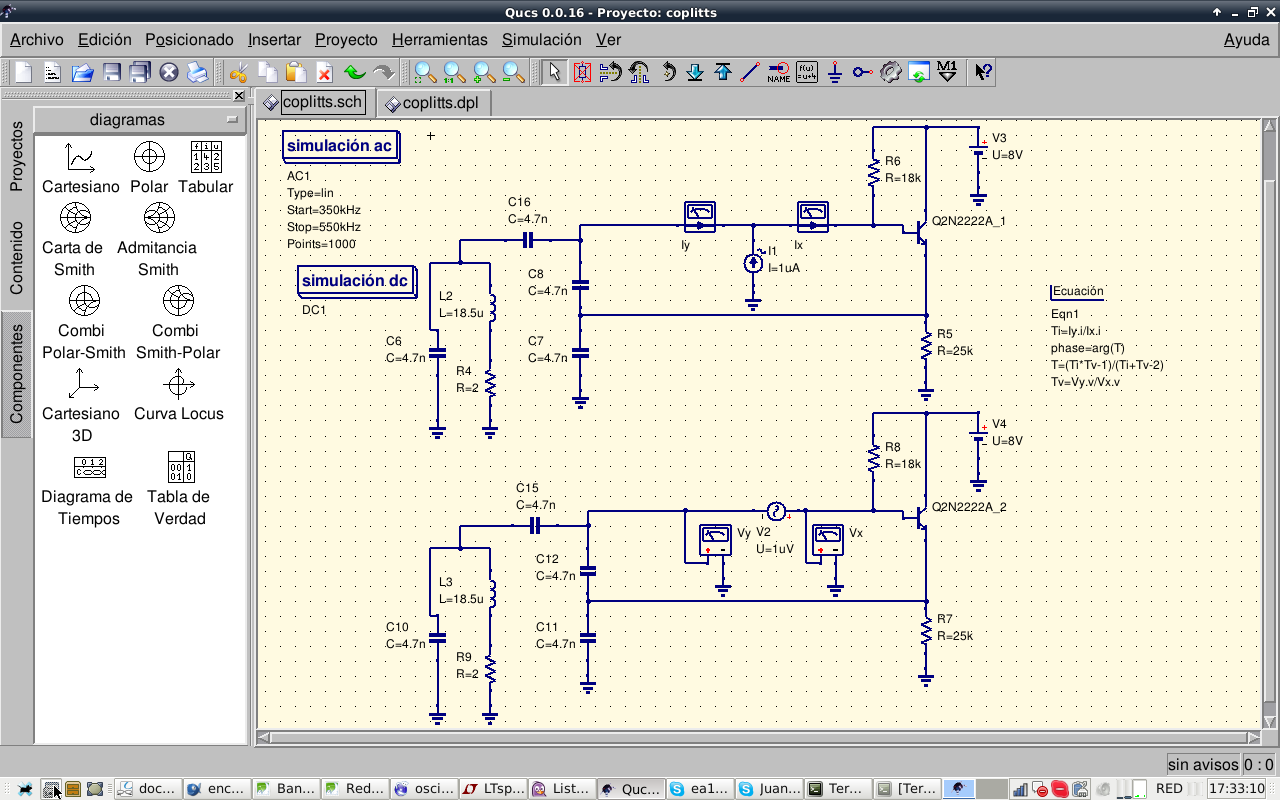Insert a Port symbol from toolbar
Image resolution: width=1280 pixels, height=800 pixels.
tap(862, 72)
